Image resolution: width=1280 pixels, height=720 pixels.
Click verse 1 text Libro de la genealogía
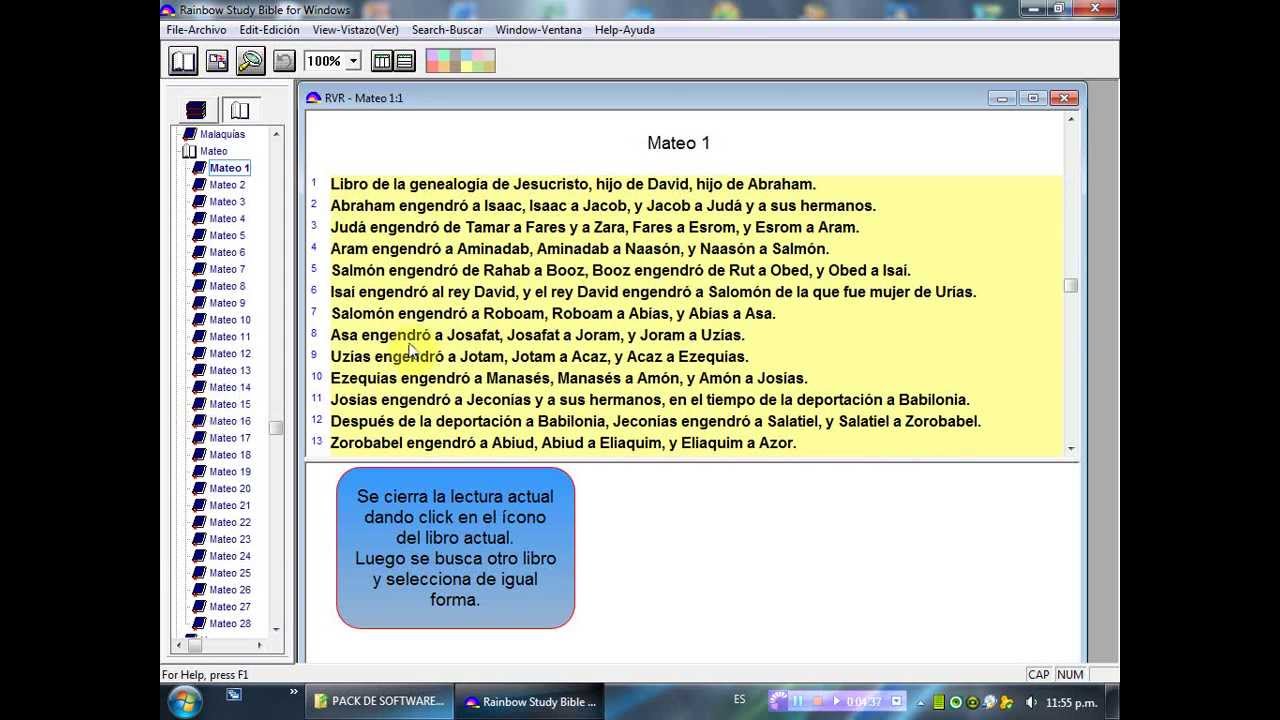[x=573, y=184]
